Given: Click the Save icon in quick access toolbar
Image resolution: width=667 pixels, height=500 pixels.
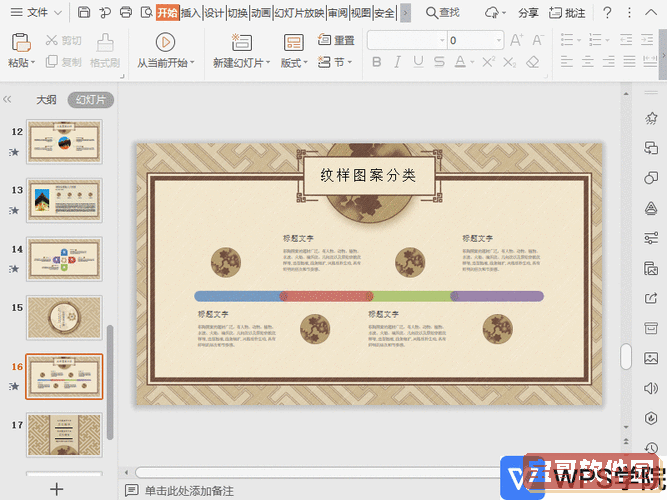Looking at the screenshot, I should tap(84, 12).
